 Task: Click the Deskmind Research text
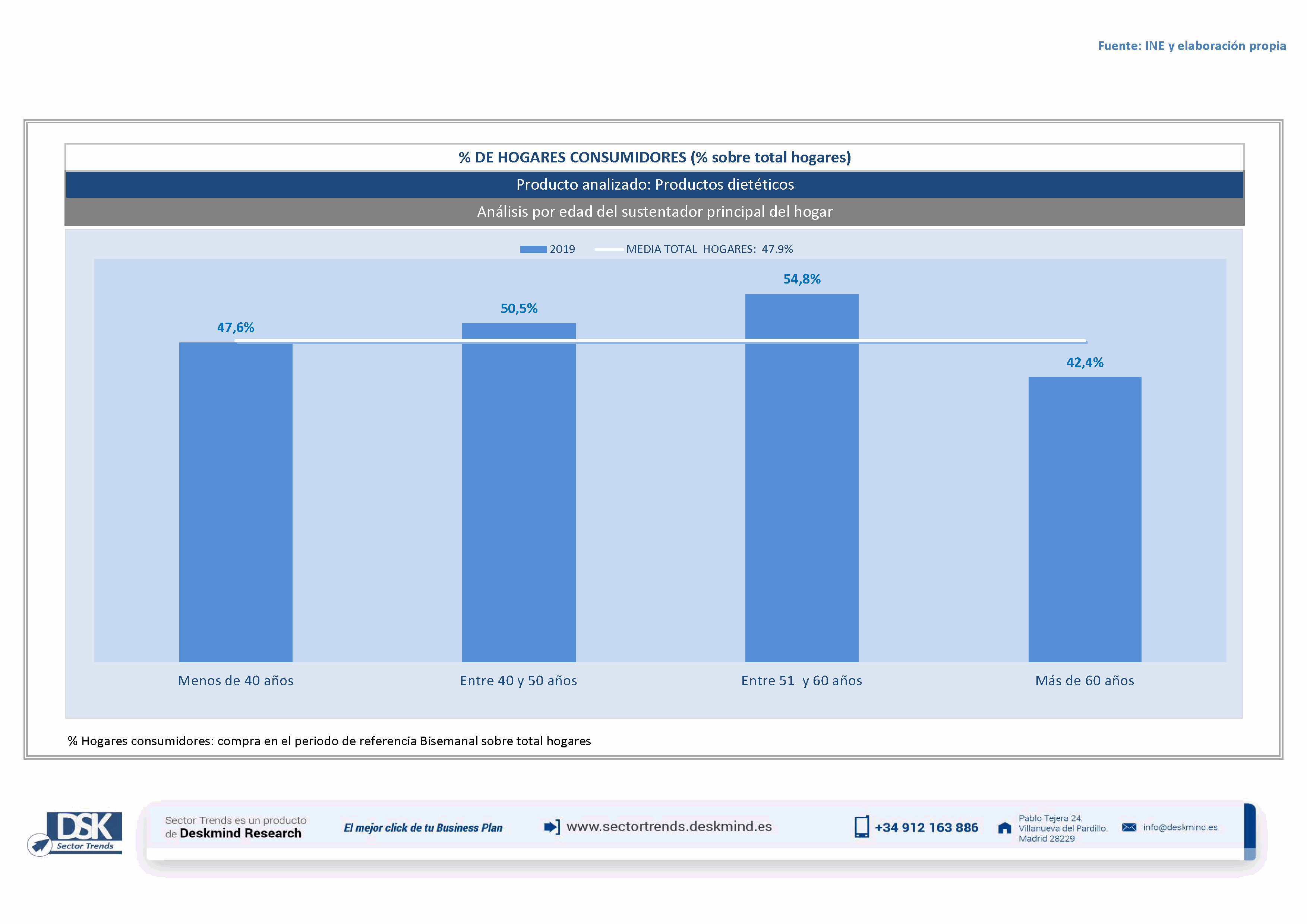(240, 833)
